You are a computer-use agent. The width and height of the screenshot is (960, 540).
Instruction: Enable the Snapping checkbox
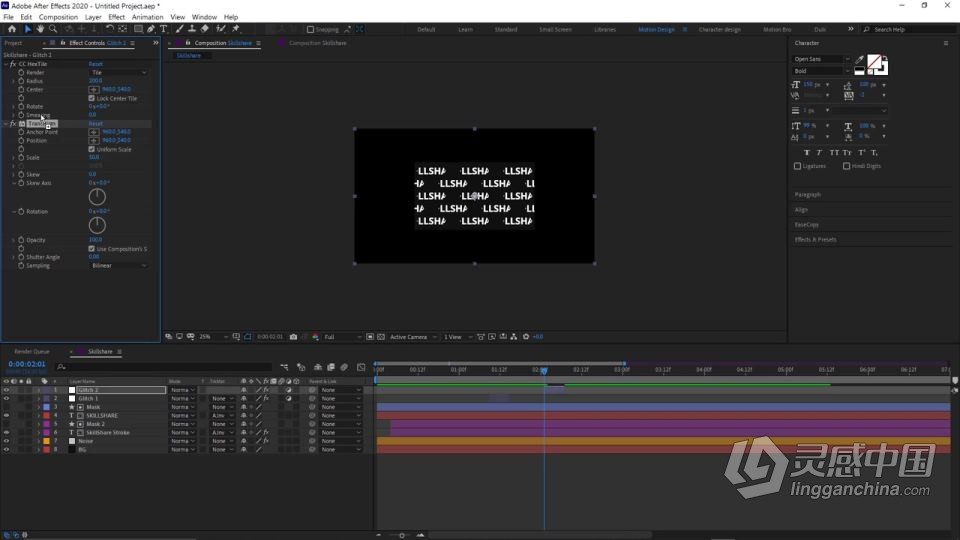coord(310,29)
